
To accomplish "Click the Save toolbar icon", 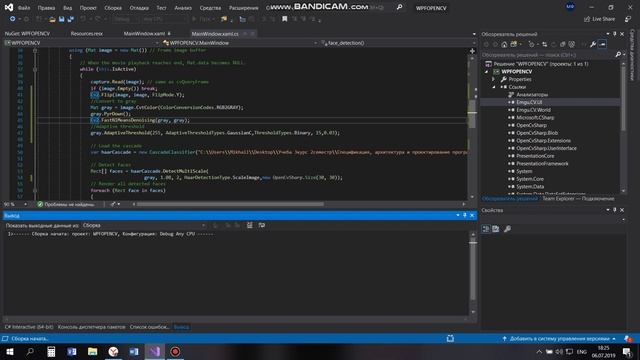I will pyautogui.click(x=62, y=19).
